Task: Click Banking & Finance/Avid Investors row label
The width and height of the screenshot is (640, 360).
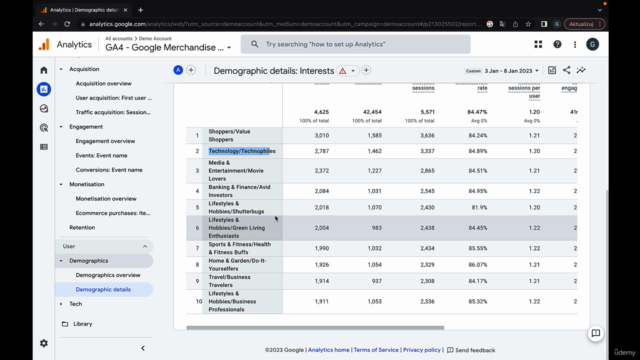Action: [x=239, y=191]
